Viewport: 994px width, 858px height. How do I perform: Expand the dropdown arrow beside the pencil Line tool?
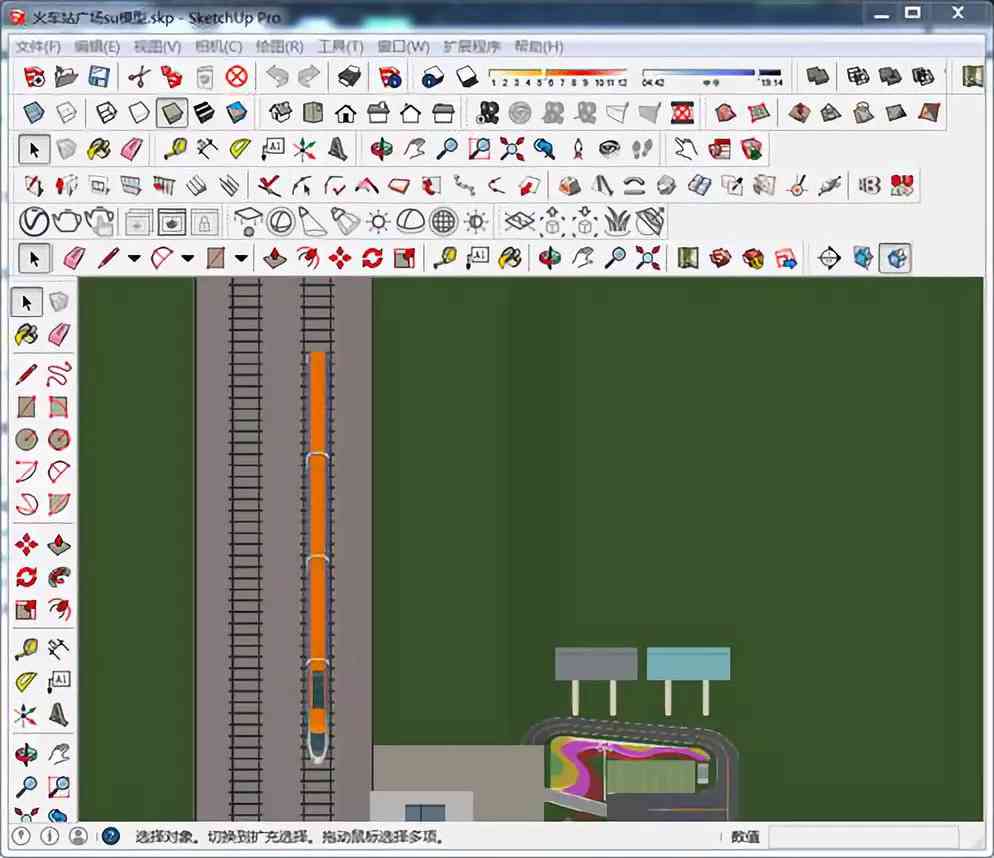[134, 259]
